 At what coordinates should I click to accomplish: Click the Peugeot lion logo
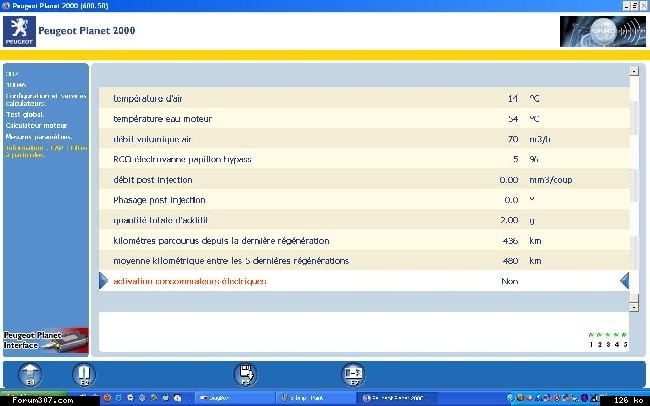(x=19, y=31)
